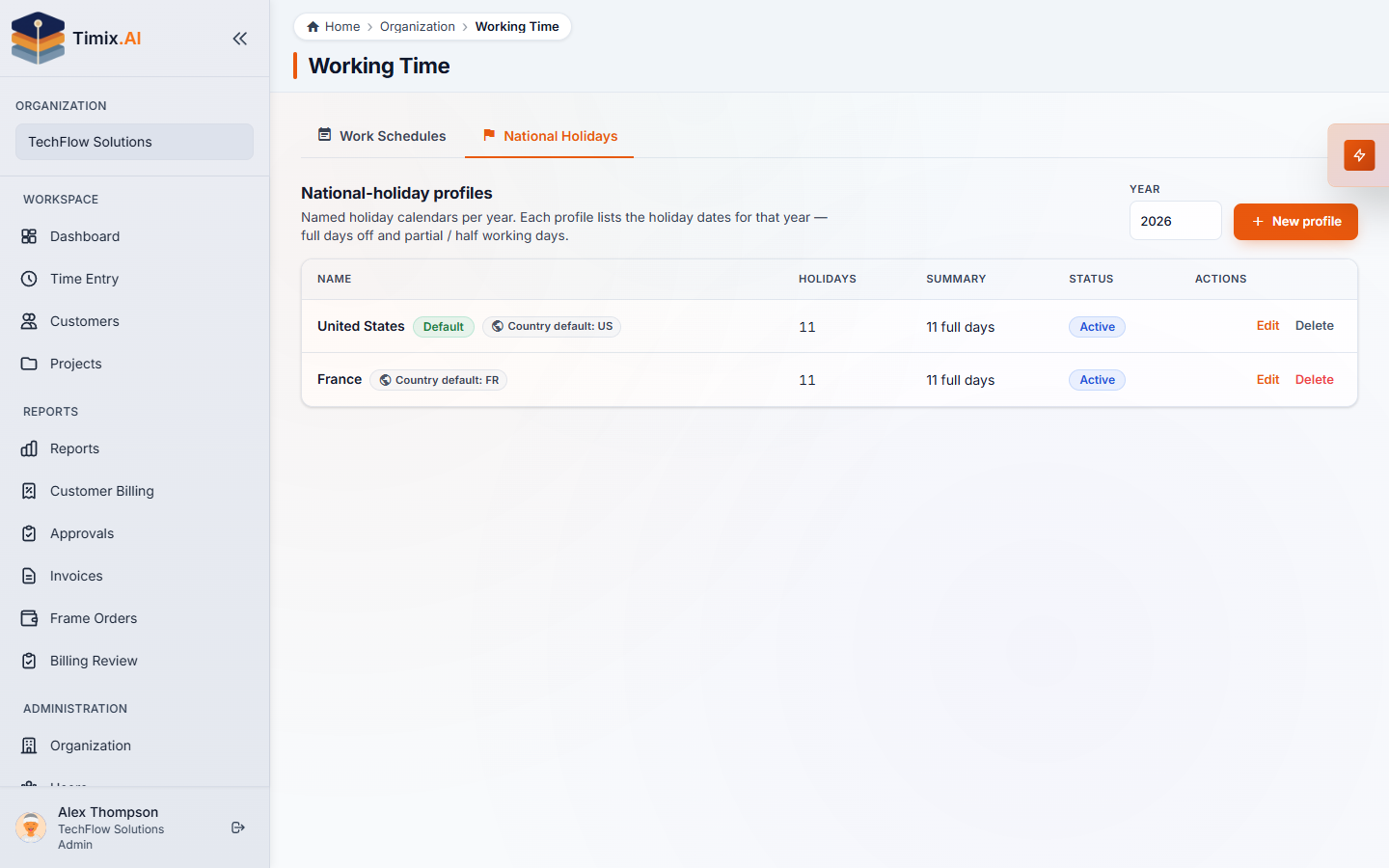This screenshot has height=868, width=1389.
Task: Open Dashboard via its grid icon
Action: click(x=29, y=236)
